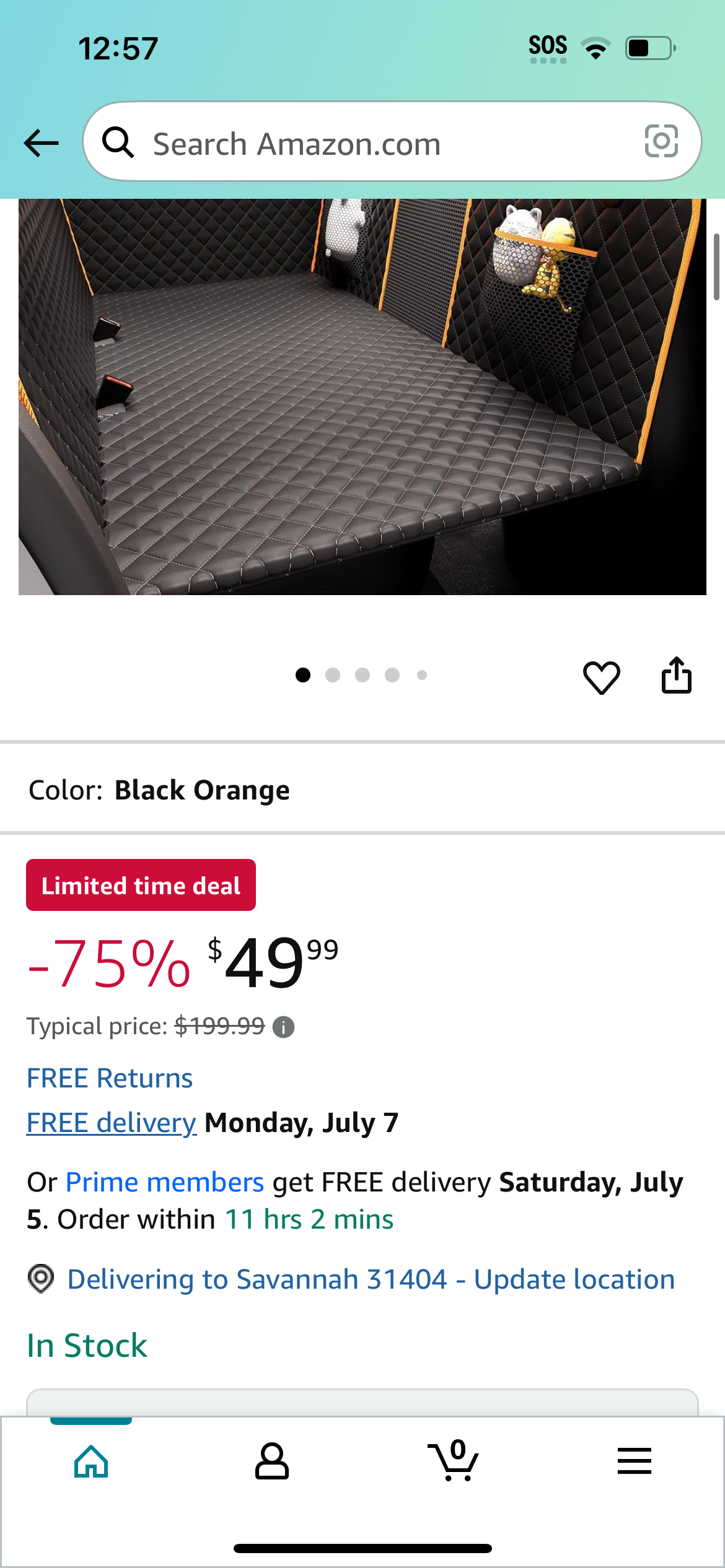Tap Prime members link

click(165, 1182)
